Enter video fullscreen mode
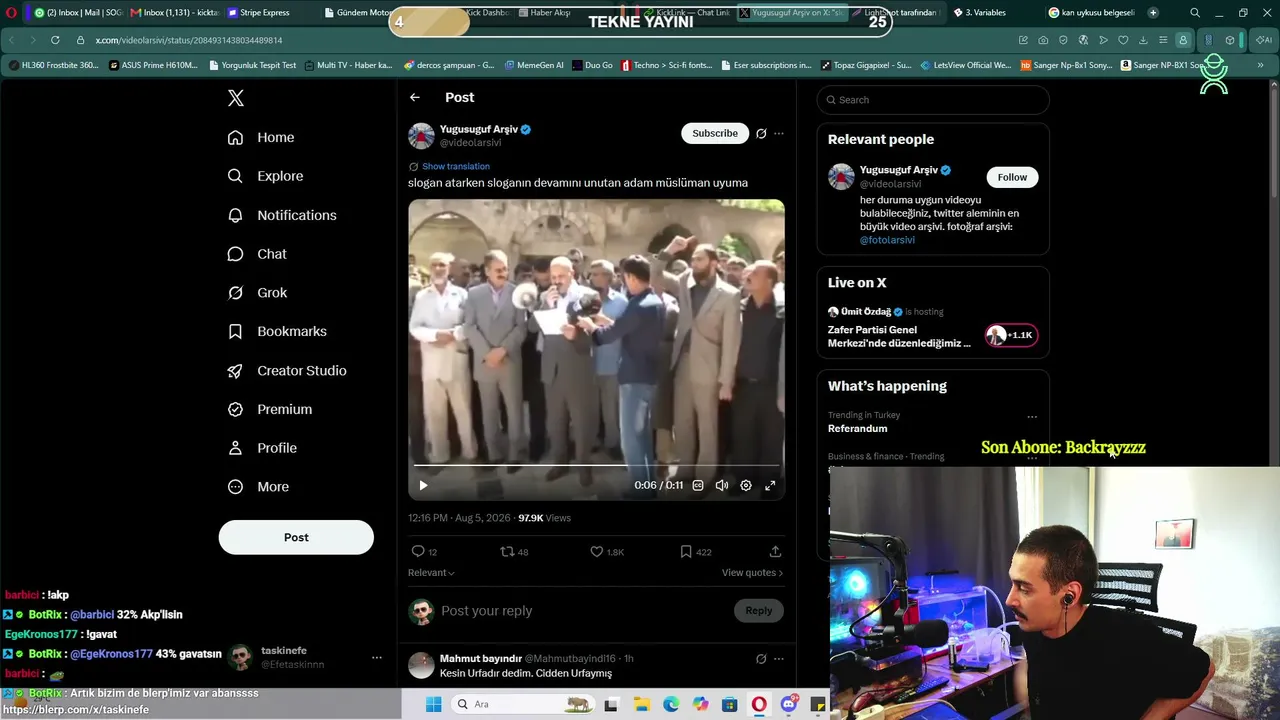This screenshot has height=720, width=1280. tap(770, 485)
